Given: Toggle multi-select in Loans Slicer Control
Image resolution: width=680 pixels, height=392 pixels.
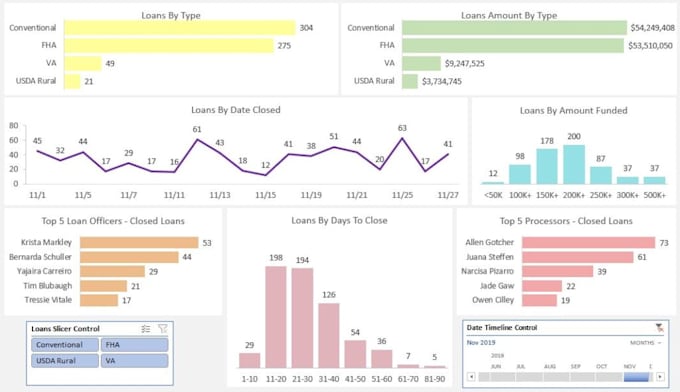Looking at the screenshot, I should (146, 329).
